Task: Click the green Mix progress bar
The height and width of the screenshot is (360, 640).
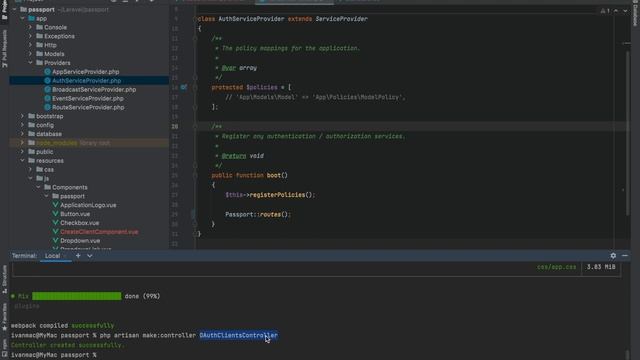Action: point(77,296)
